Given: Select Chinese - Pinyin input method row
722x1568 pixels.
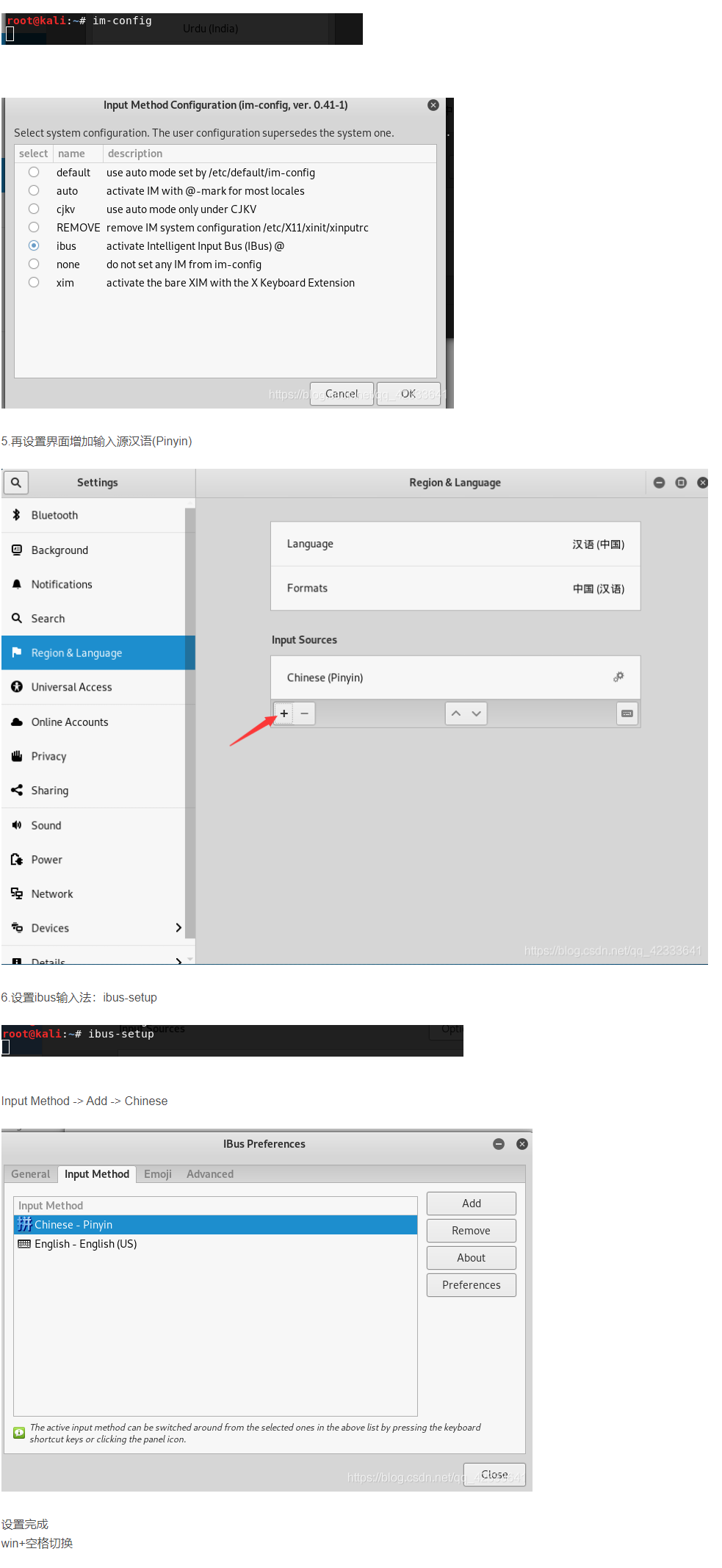Looking at the screenshot, I should 215,1225.
